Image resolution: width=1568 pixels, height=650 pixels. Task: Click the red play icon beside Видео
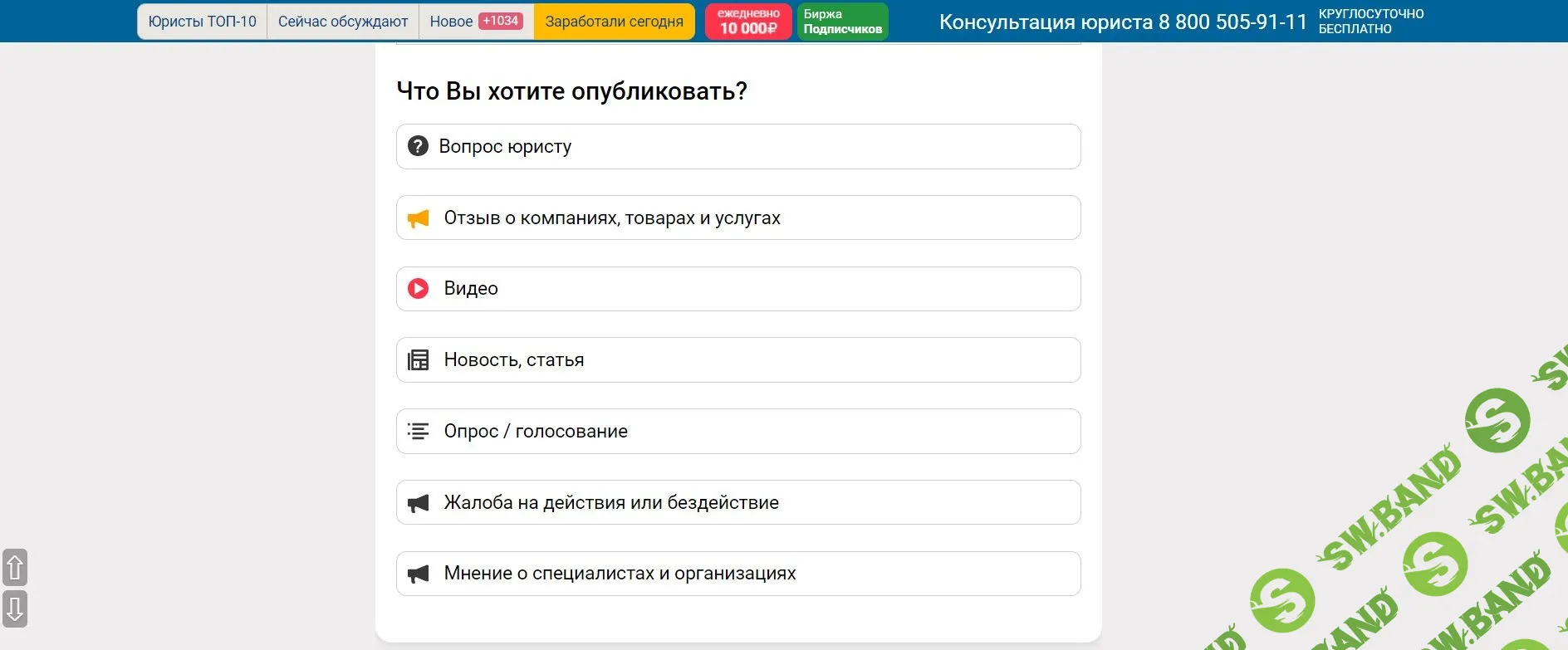click(x=418, y=289)
